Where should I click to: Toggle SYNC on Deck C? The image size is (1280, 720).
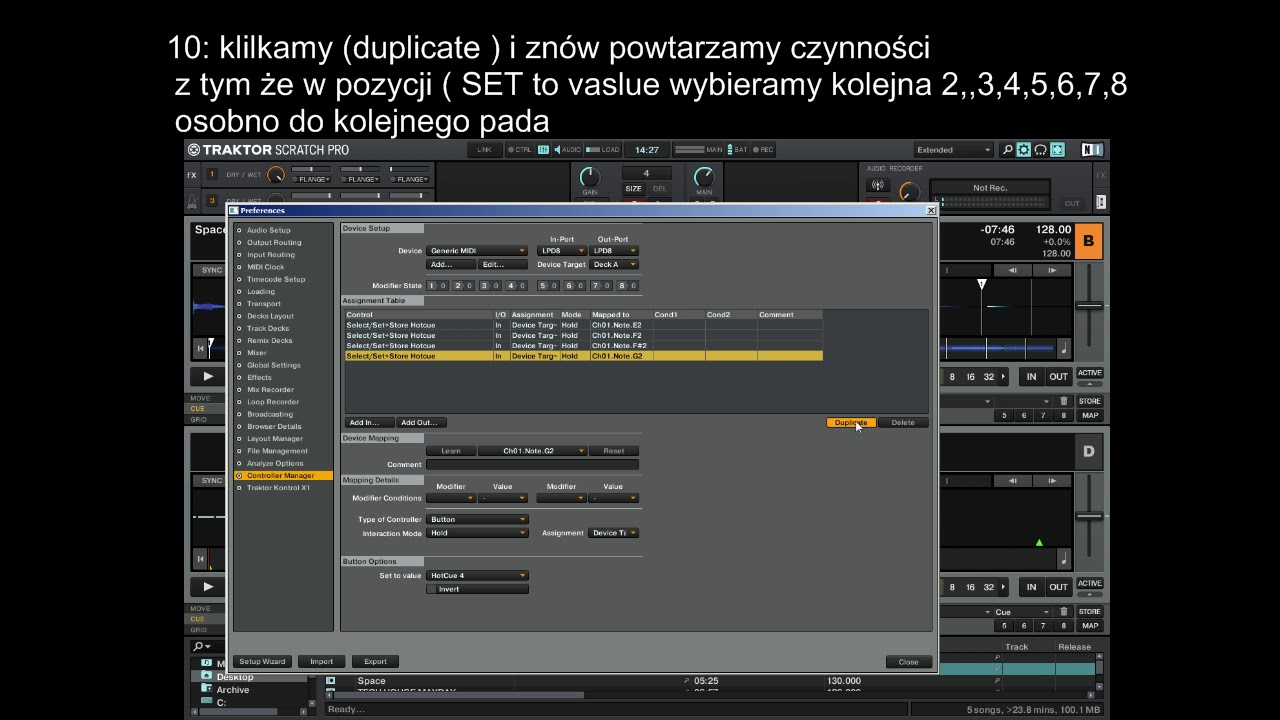[x=212, y=480]
